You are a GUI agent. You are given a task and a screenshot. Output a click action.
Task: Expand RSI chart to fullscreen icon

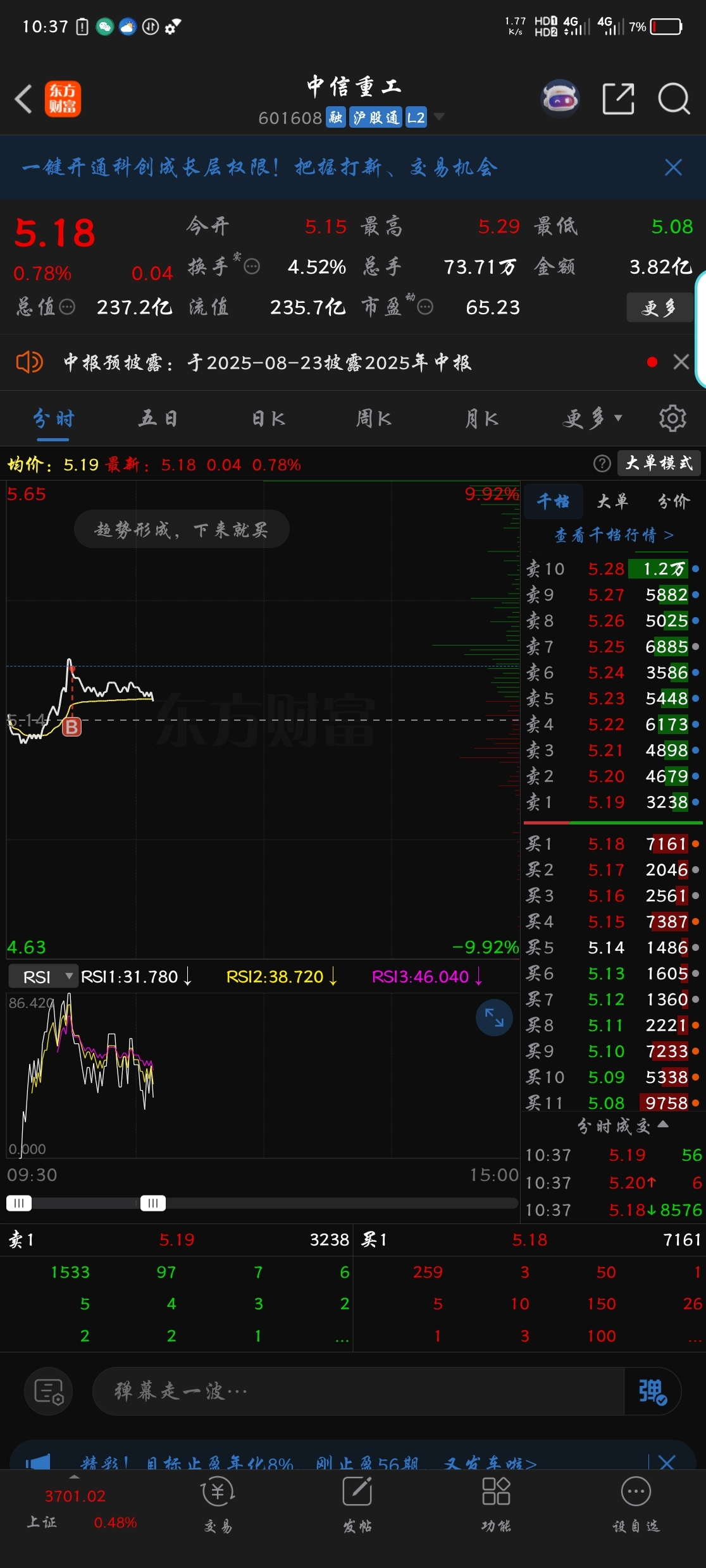pyautogui.click(x=494, y=1017)
